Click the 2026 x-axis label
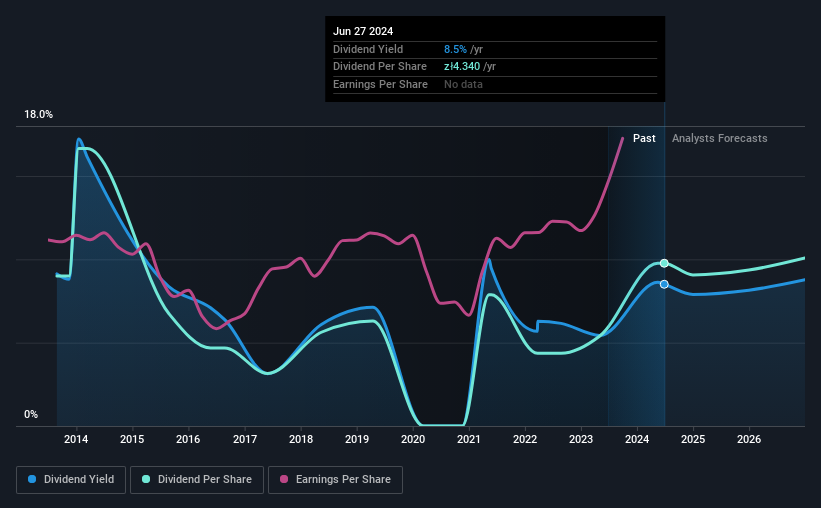The height and width of the screenshot is (508, 821). coord(749,439)
